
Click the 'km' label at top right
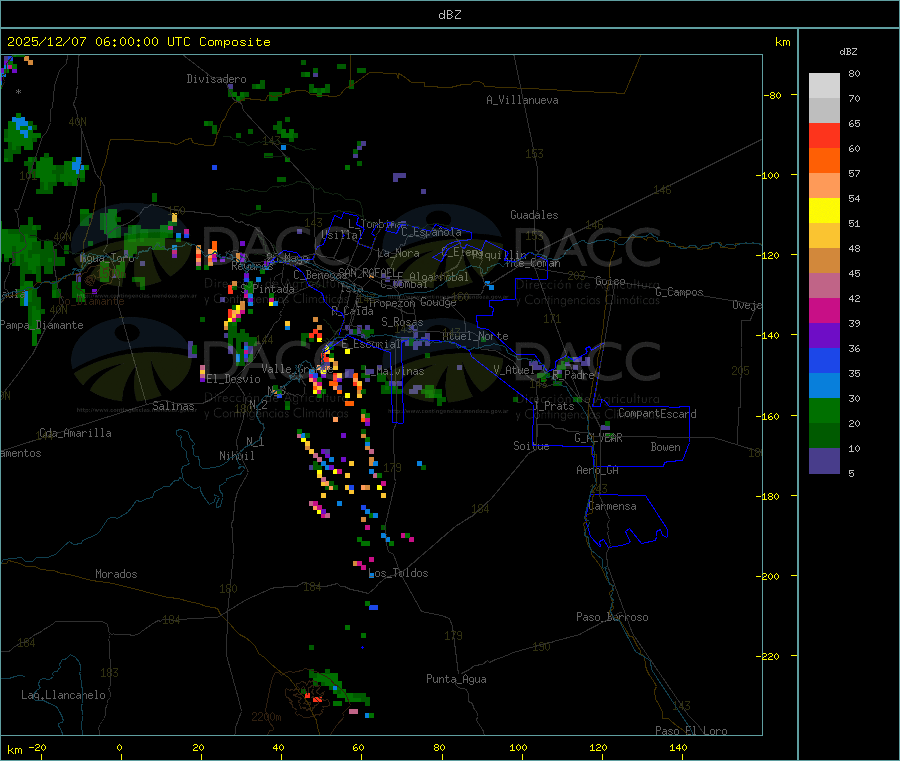coord(782,42)
